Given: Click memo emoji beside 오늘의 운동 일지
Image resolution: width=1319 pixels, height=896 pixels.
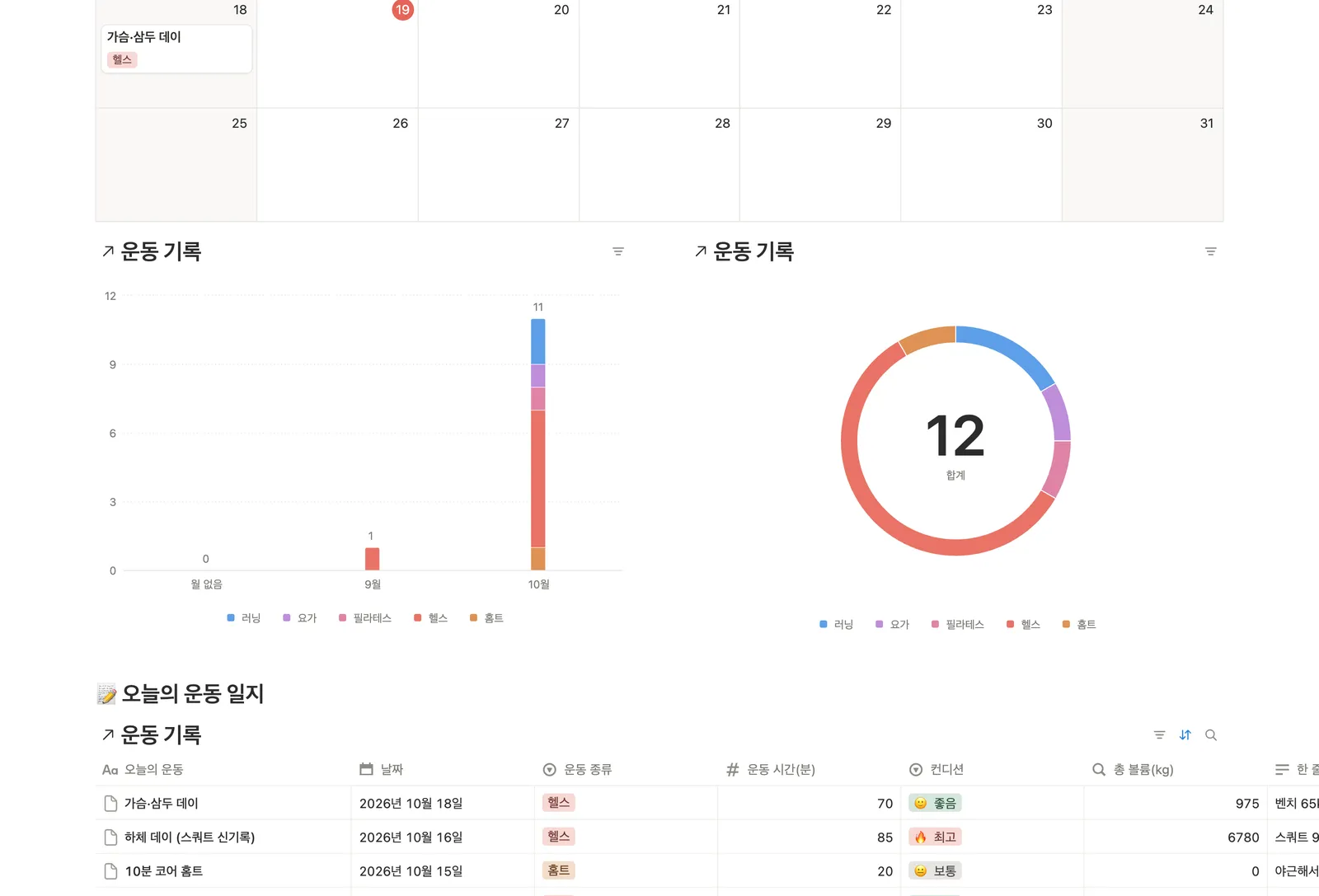Looking at the screenshot, I should coord(106,694).
